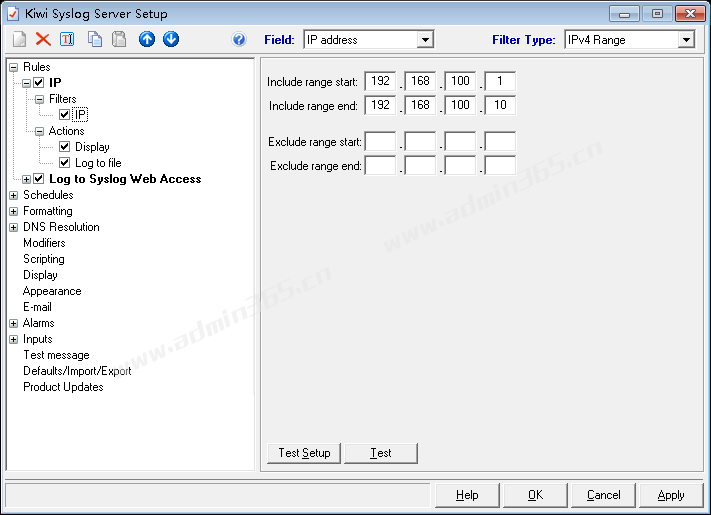
Task: Collapse the Rules tree node
Action: pos(14,67)
